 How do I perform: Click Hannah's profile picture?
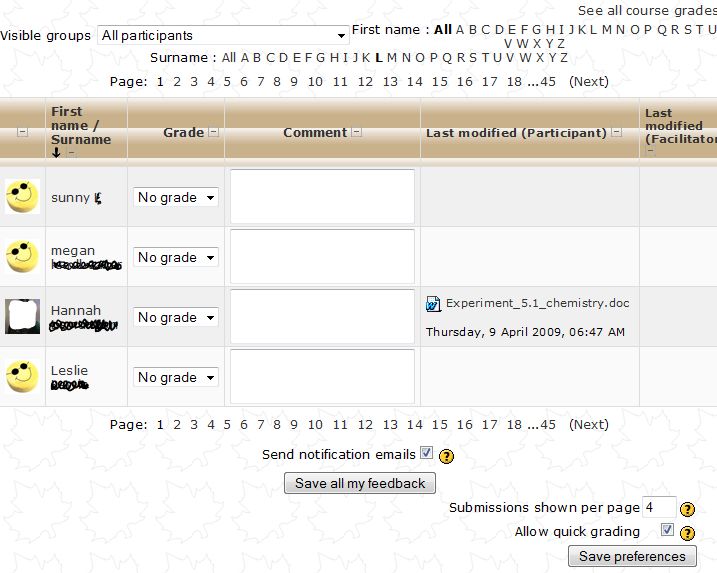(x=22, y=317)
